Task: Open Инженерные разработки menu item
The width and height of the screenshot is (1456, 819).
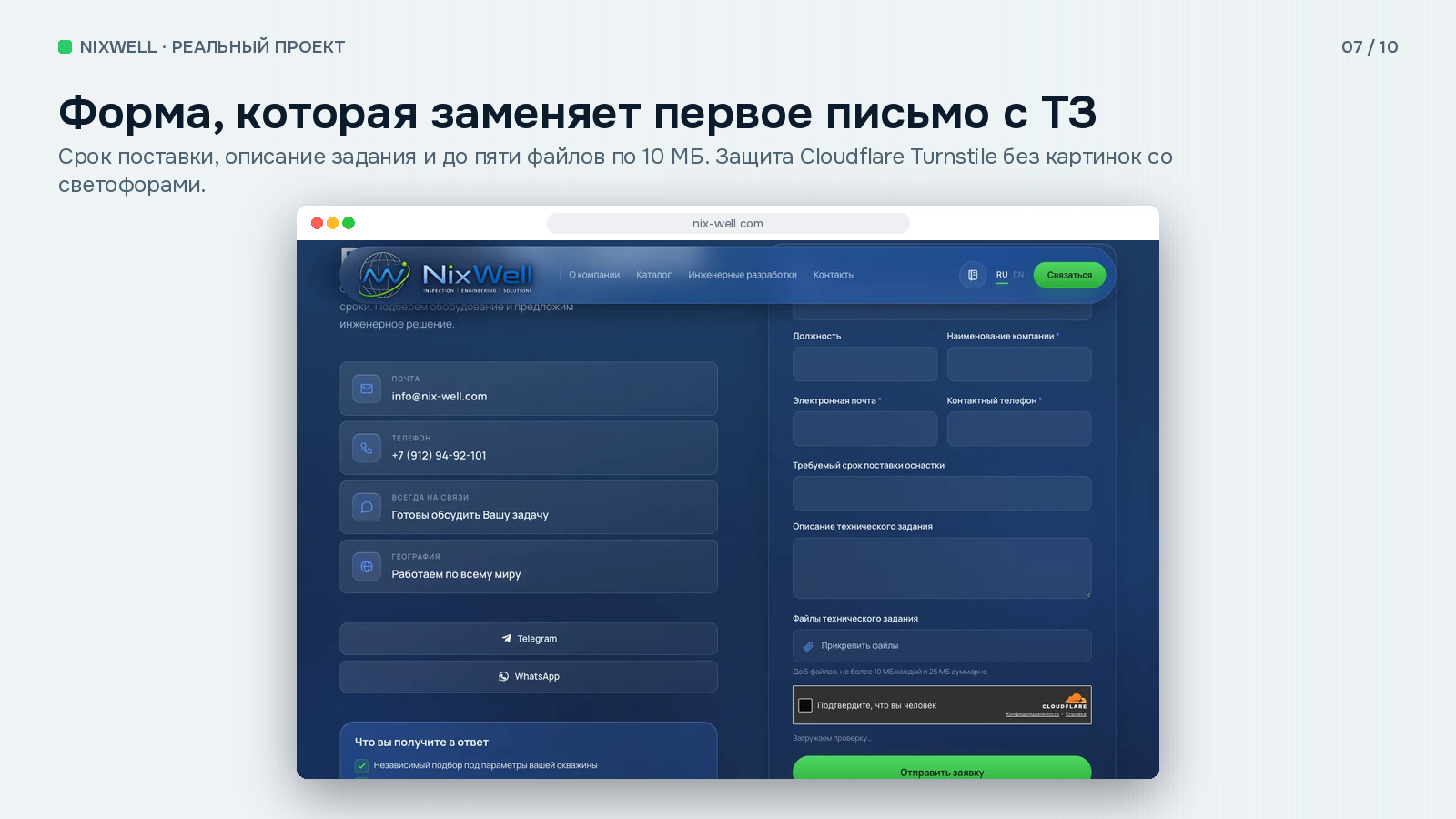Action: point(743,275)
